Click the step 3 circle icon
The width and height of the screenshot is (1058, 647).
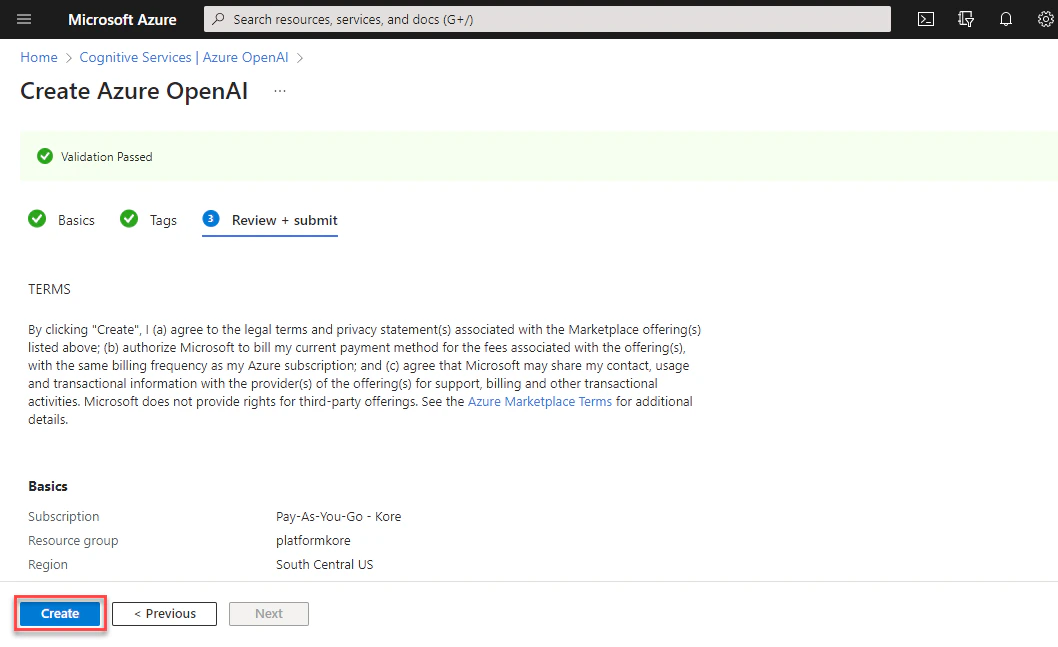point(211,219)
